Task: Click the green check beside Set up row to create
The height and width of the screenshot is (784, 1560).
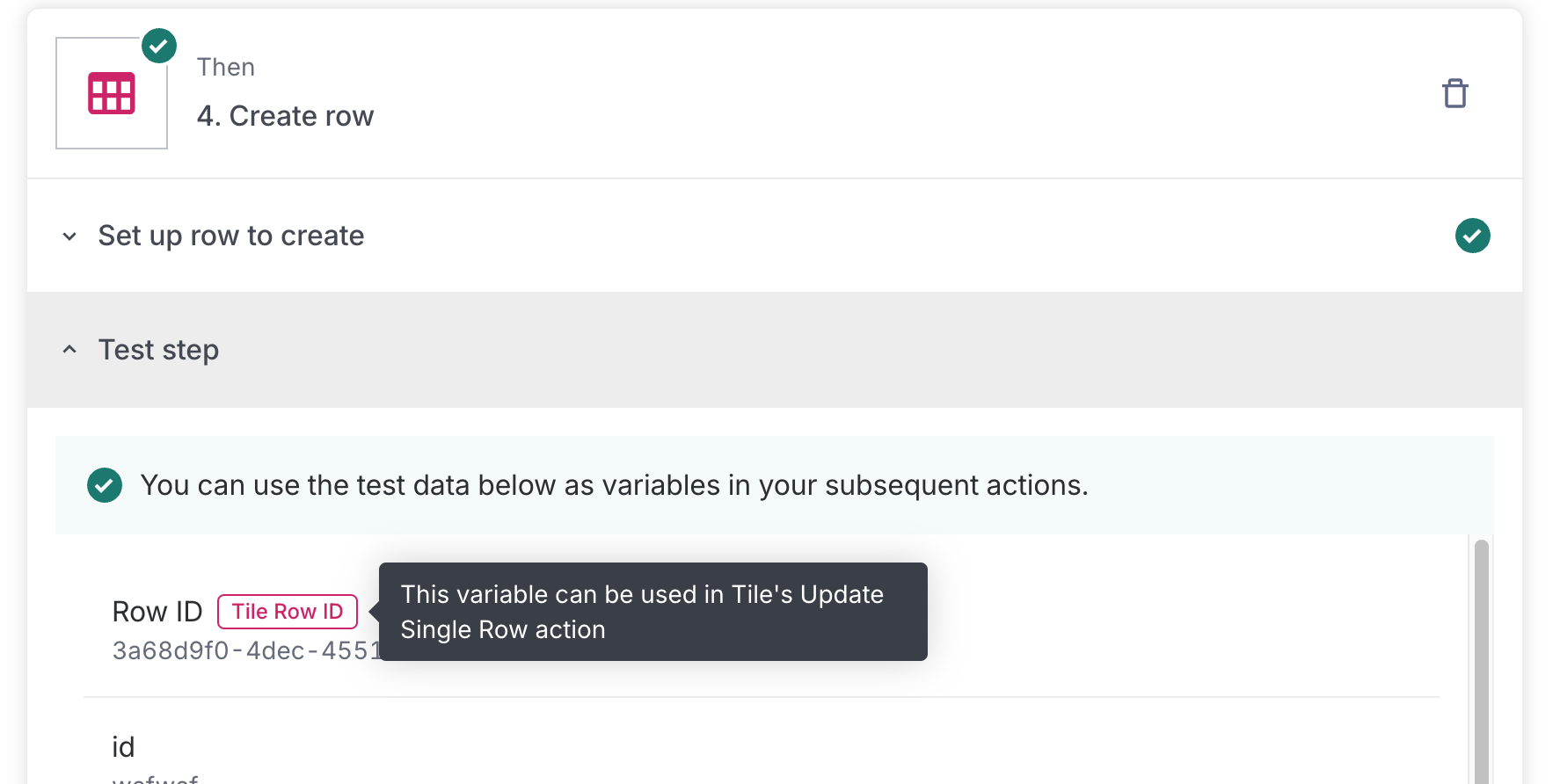Action: pos(1472,236)
